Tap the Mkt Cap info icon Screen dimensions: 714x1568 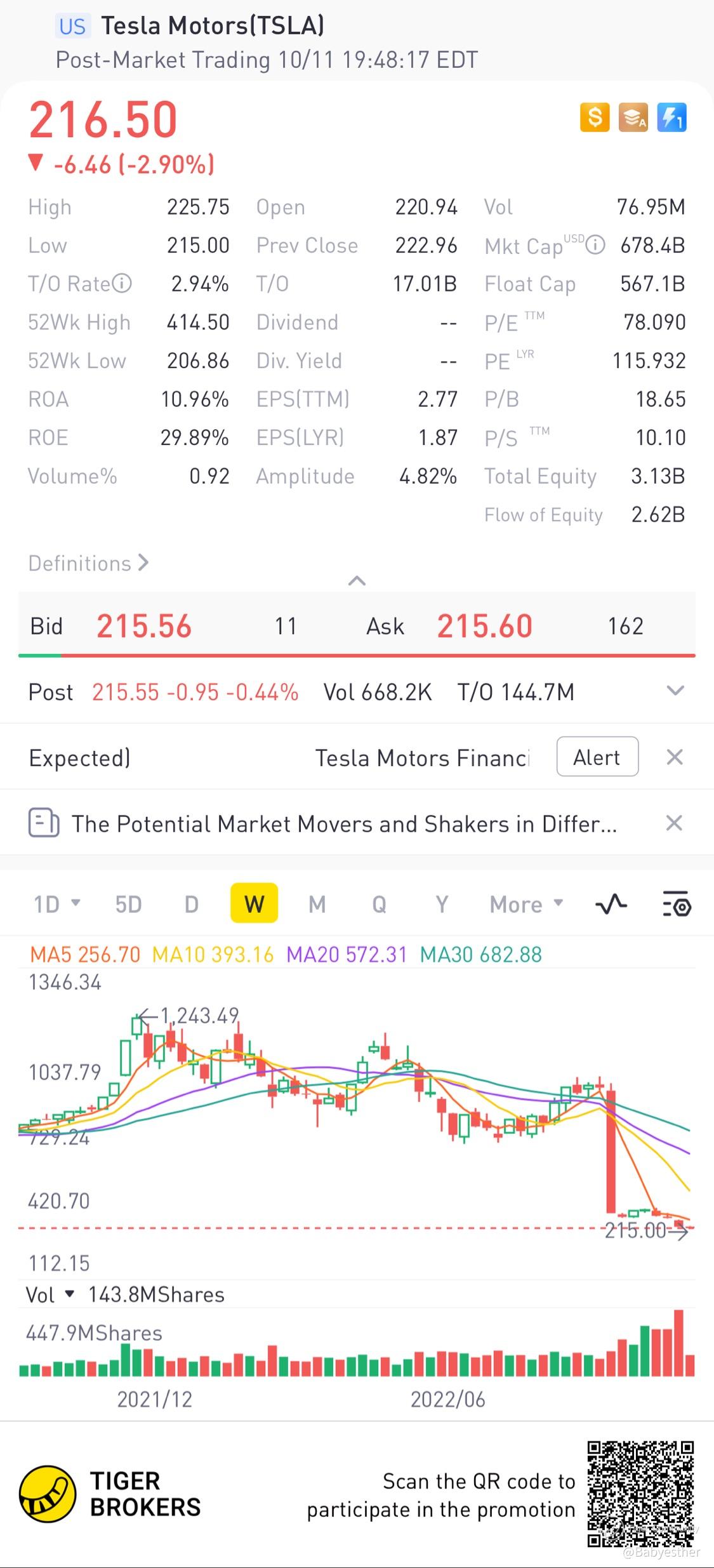595,245
